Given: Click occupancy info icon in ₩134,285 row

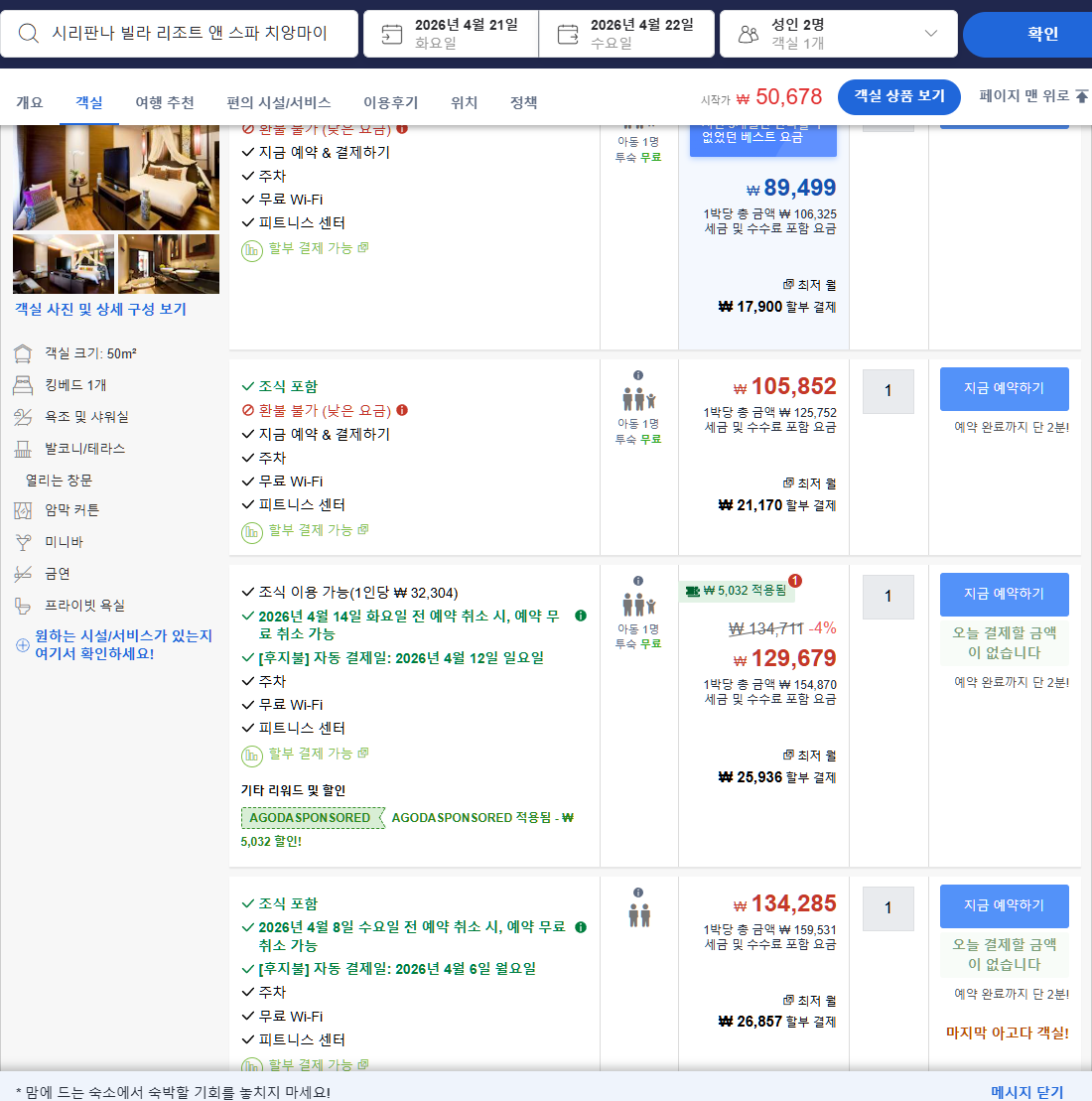Looking at the screenshot, I should 637,893.
